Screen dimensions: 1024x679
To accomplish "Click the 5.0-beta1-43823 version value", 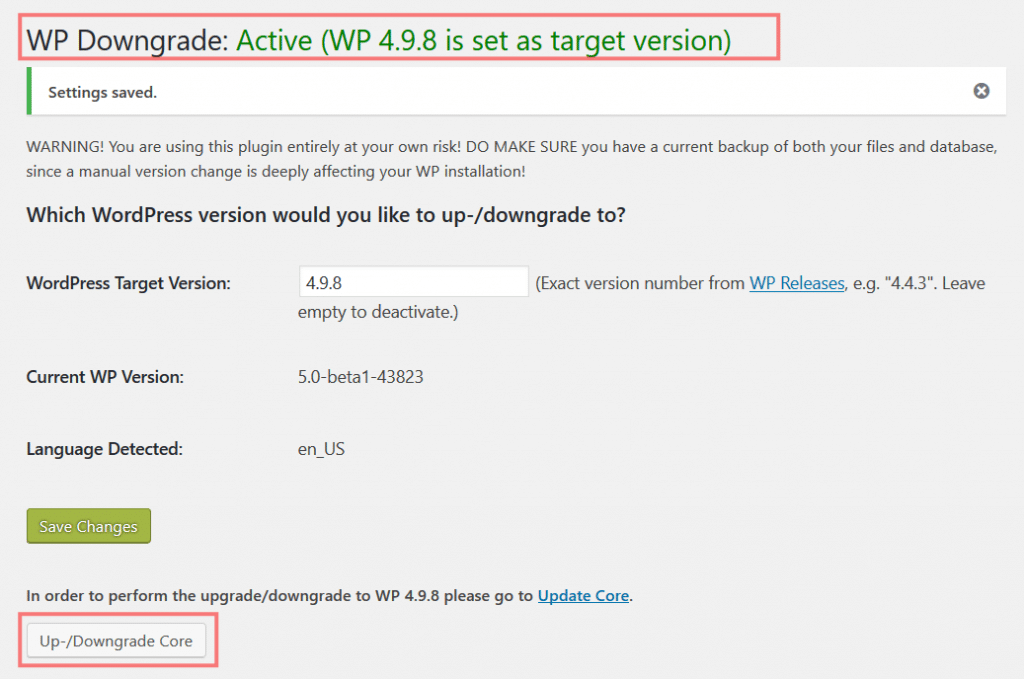I will (360, 377).
